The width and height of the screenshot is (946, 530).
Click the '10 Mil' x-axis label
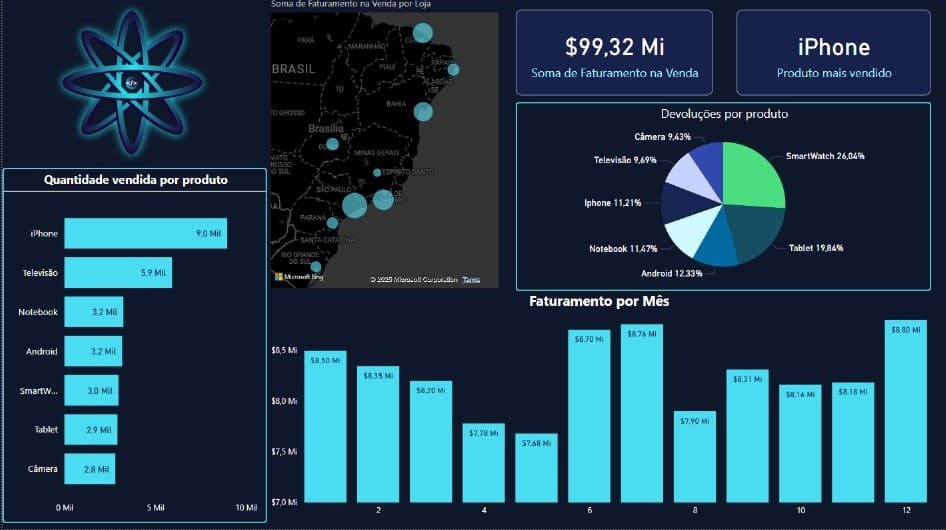(x=246, y=508)
